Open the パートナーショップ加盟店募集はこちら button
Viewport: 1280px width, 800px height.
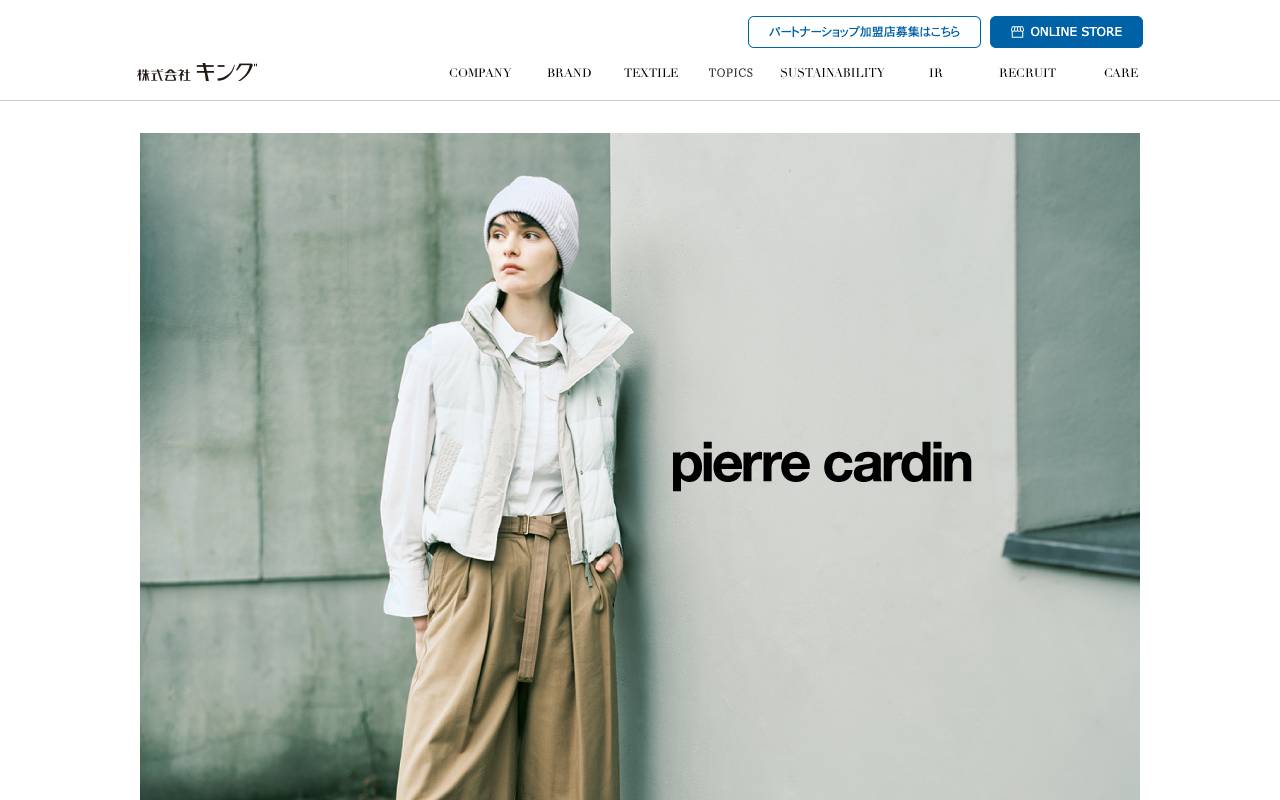pos(864,32)
